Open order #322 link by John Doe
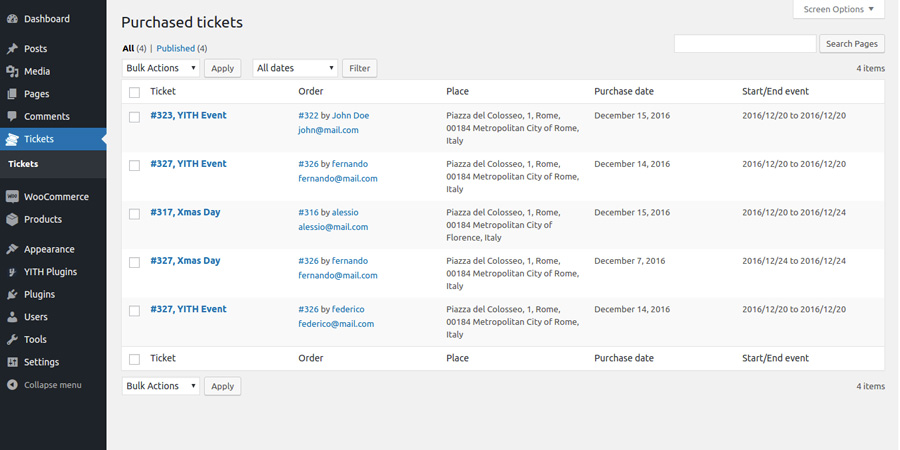Screen dimensions: 900x450 point(308,116)
